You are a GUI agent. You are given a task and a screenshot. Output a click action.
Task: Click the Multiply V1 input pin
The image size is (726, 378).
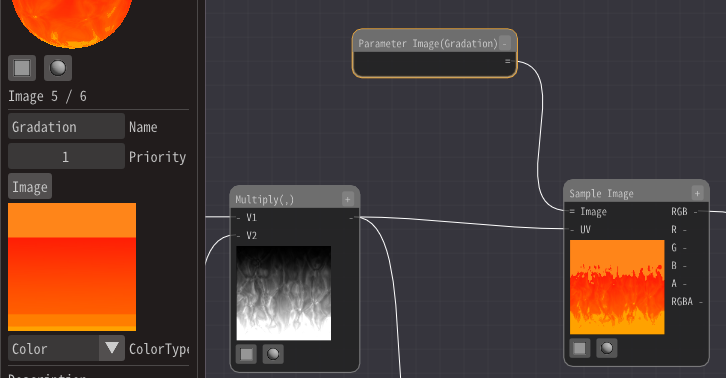tap(238, 217)
